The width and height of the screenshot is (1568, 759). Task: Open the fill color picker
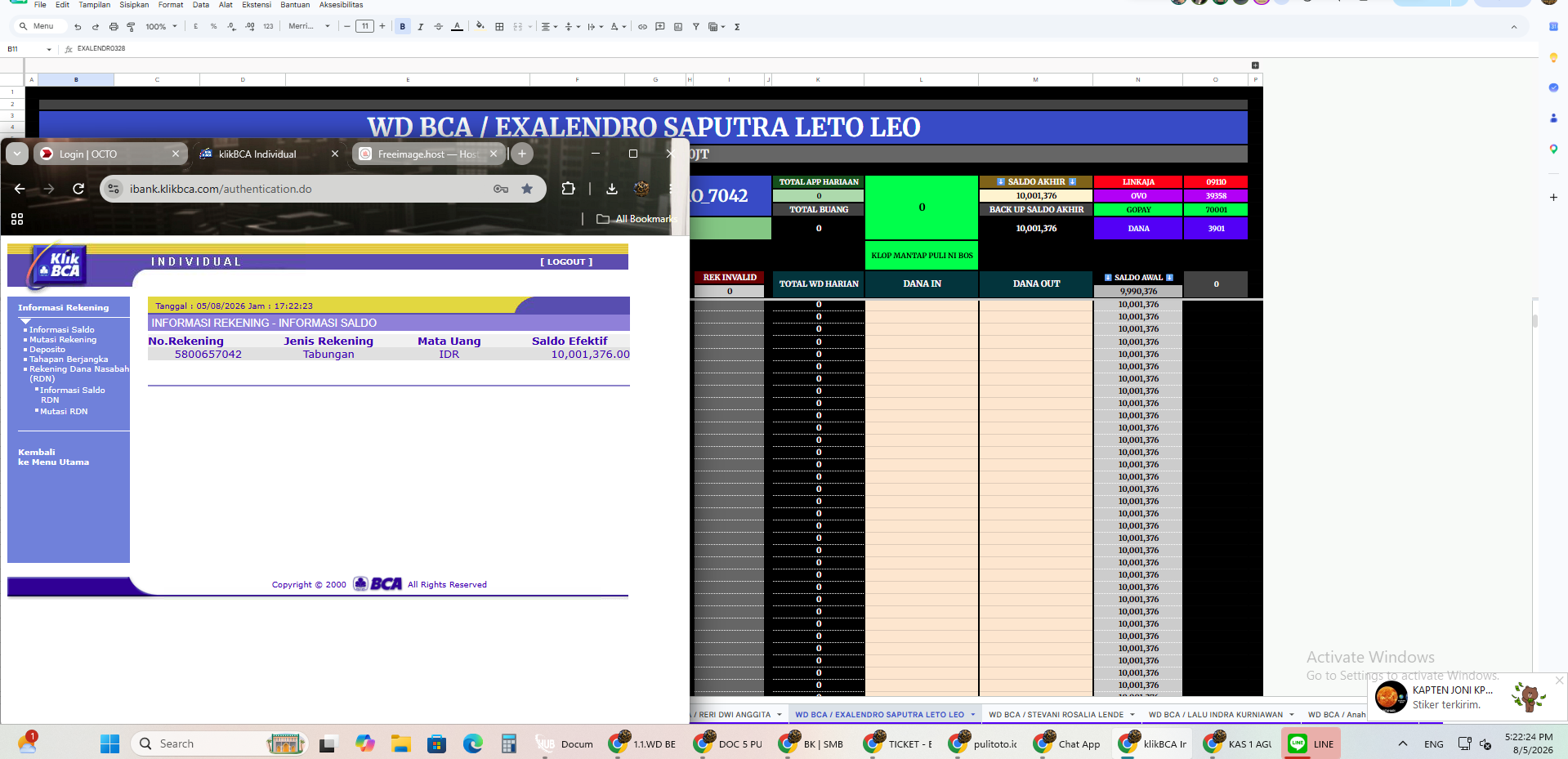pyautogui.click(x=480, y=27)
